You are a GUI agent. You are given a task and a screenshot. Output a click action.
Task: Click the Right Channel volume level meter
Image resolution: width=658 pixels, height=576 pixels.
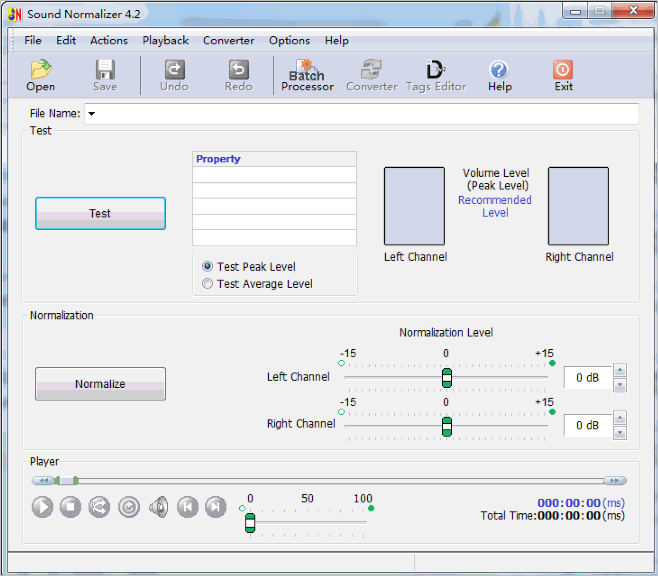coord(578,206)
